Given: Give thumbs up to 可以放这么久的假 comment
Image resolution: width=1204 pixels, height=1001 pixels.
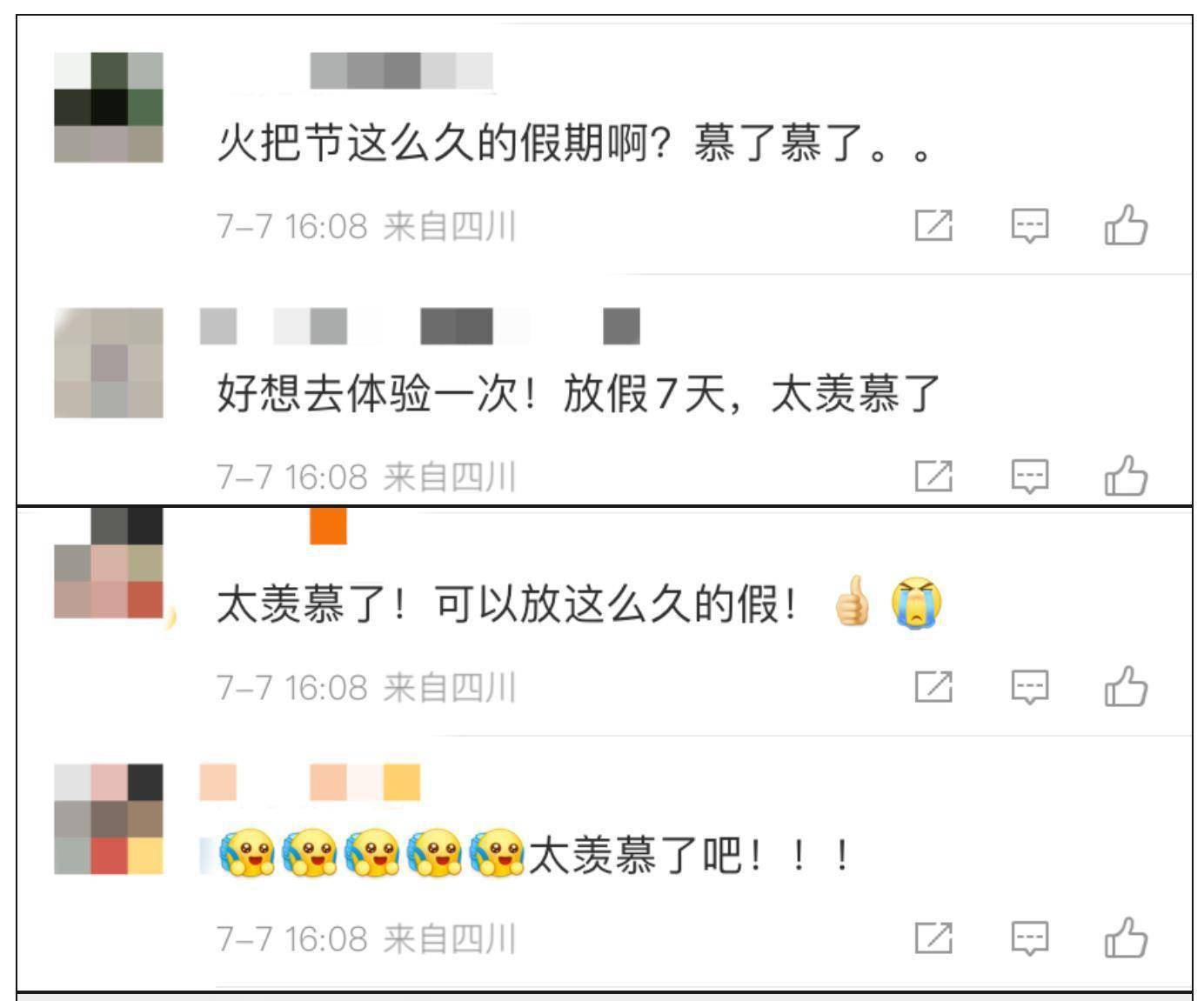Looking at the screenshot, I should pos(1126,686).
